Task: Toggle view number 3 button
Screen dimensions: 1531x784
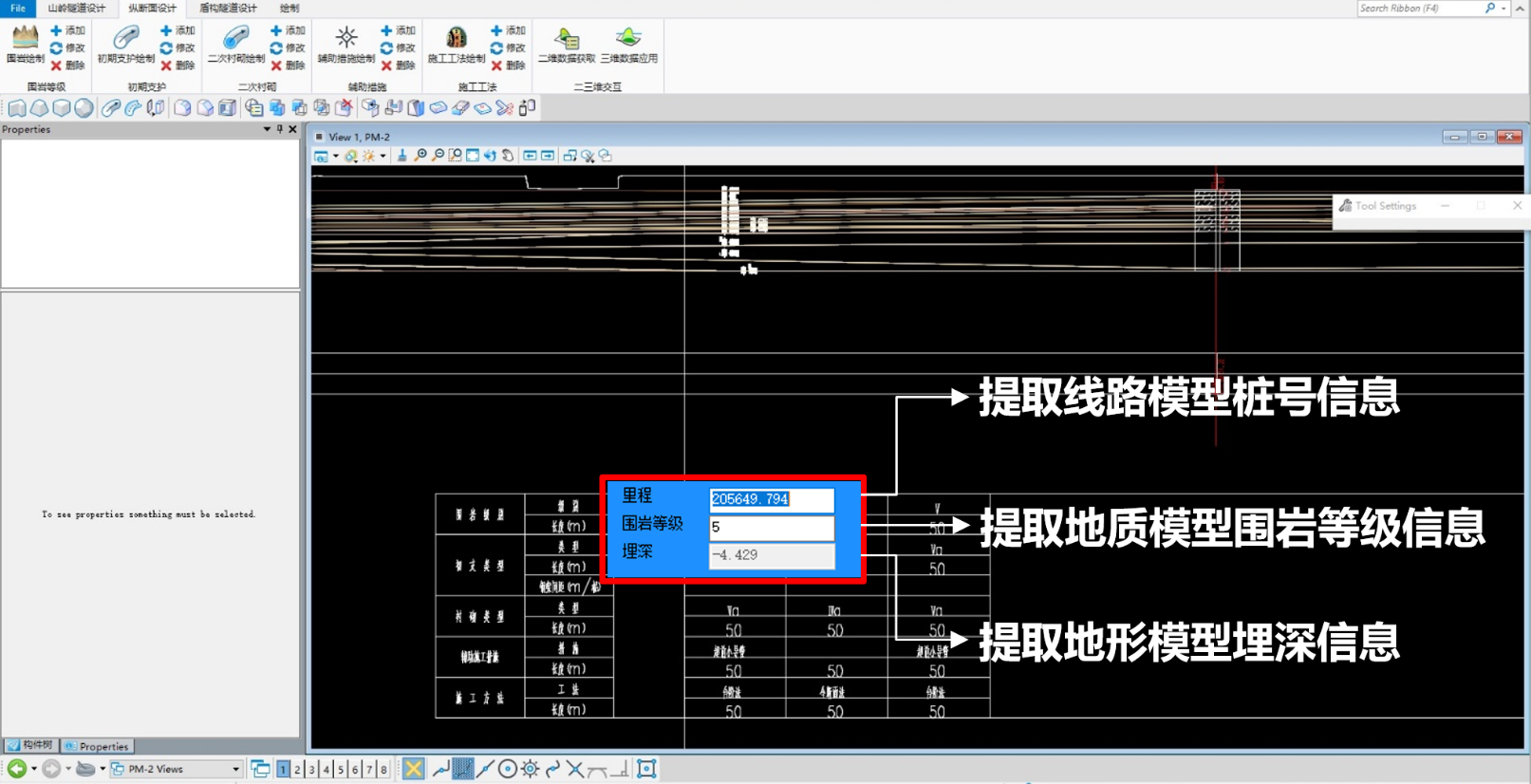Action: coord(311,770)
